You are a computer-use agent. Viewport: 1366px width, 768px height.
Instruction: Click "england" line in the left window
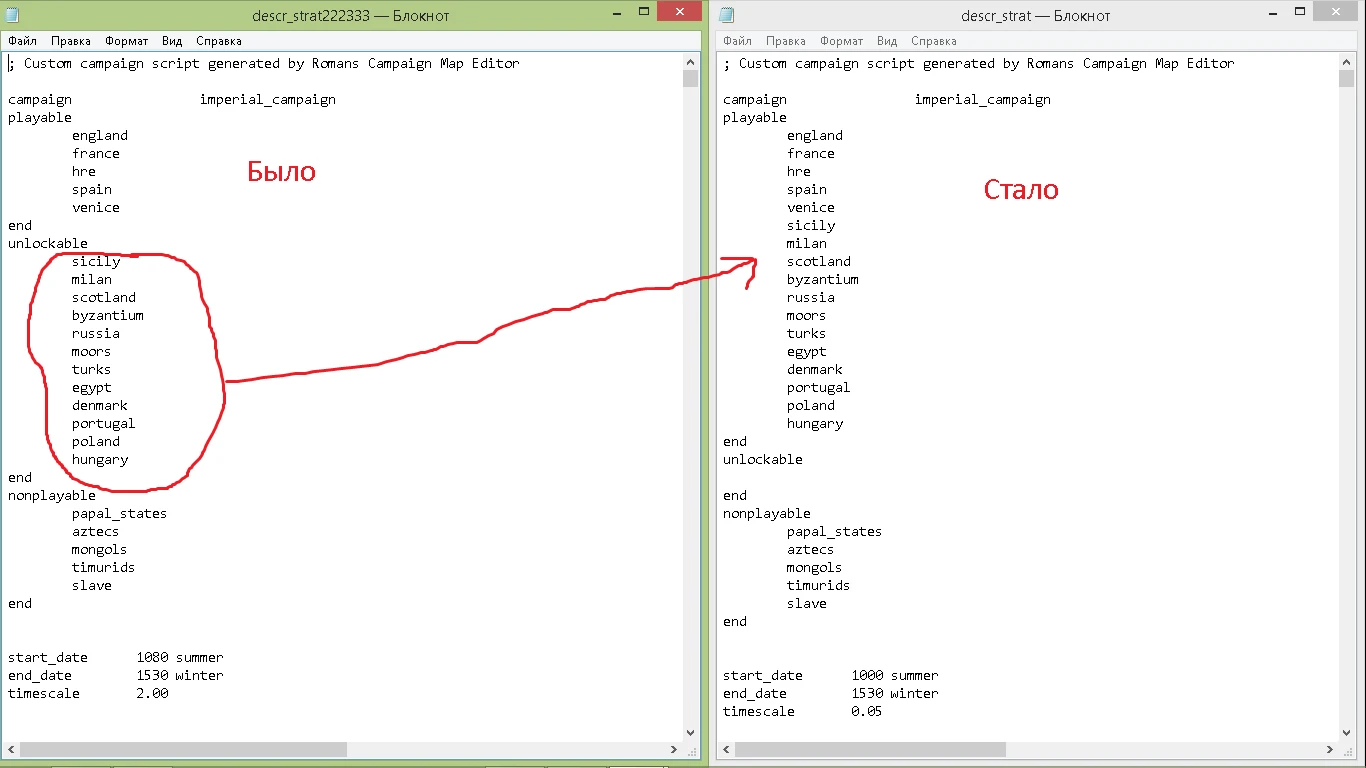click(x=100, y=135)
